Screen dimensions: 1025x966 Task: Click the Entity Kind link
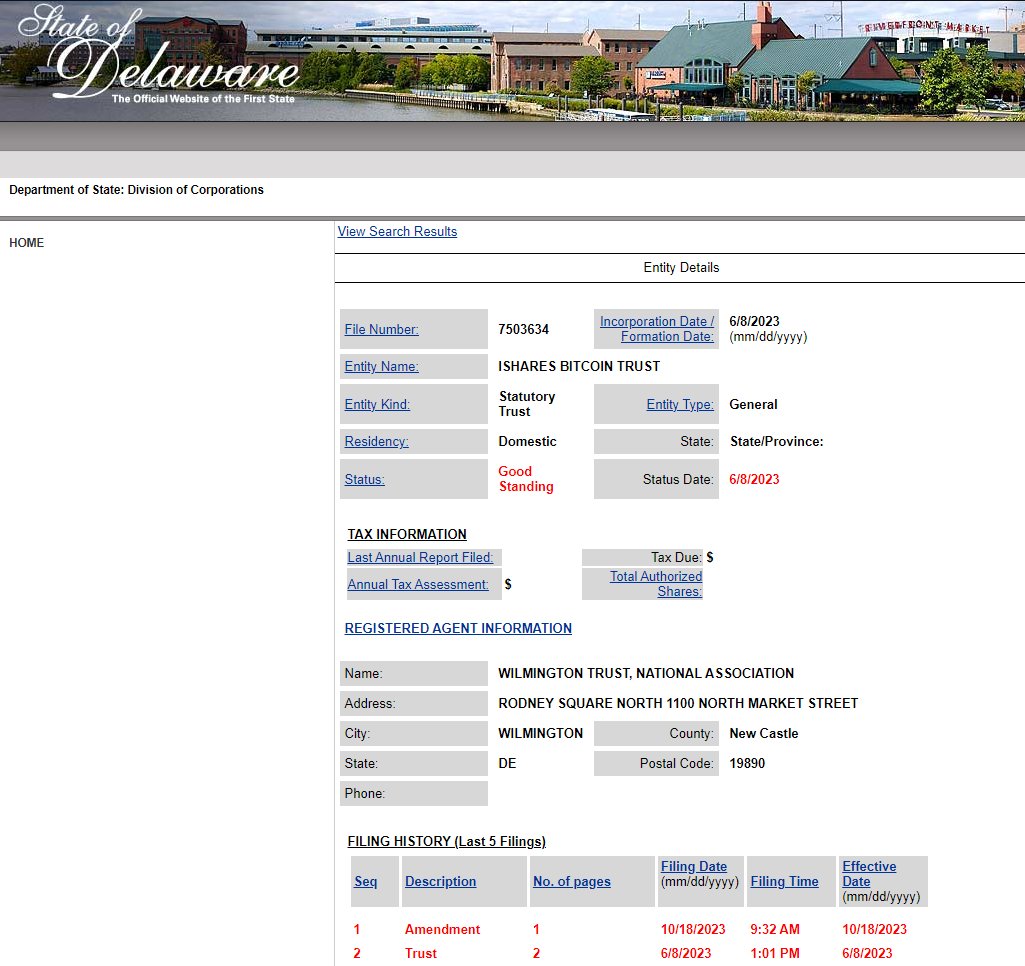pyautogui.click(x=377, y=405)
